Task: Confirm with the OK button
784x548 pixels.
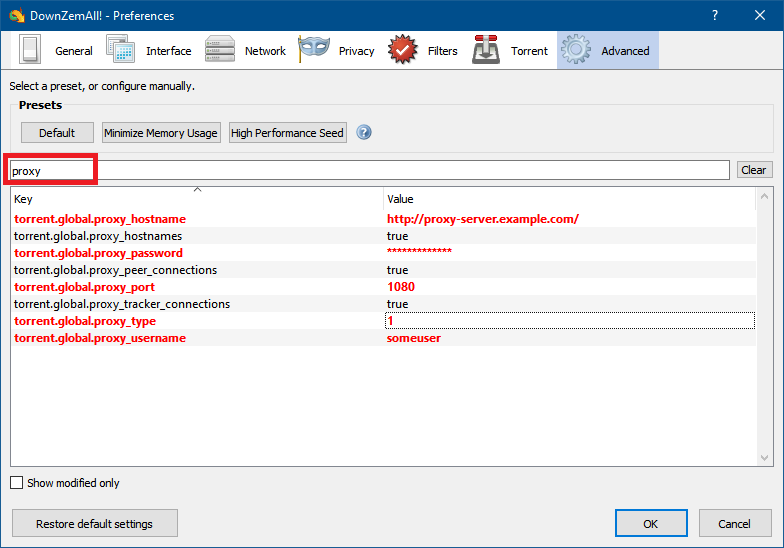Action: point(650,524)
